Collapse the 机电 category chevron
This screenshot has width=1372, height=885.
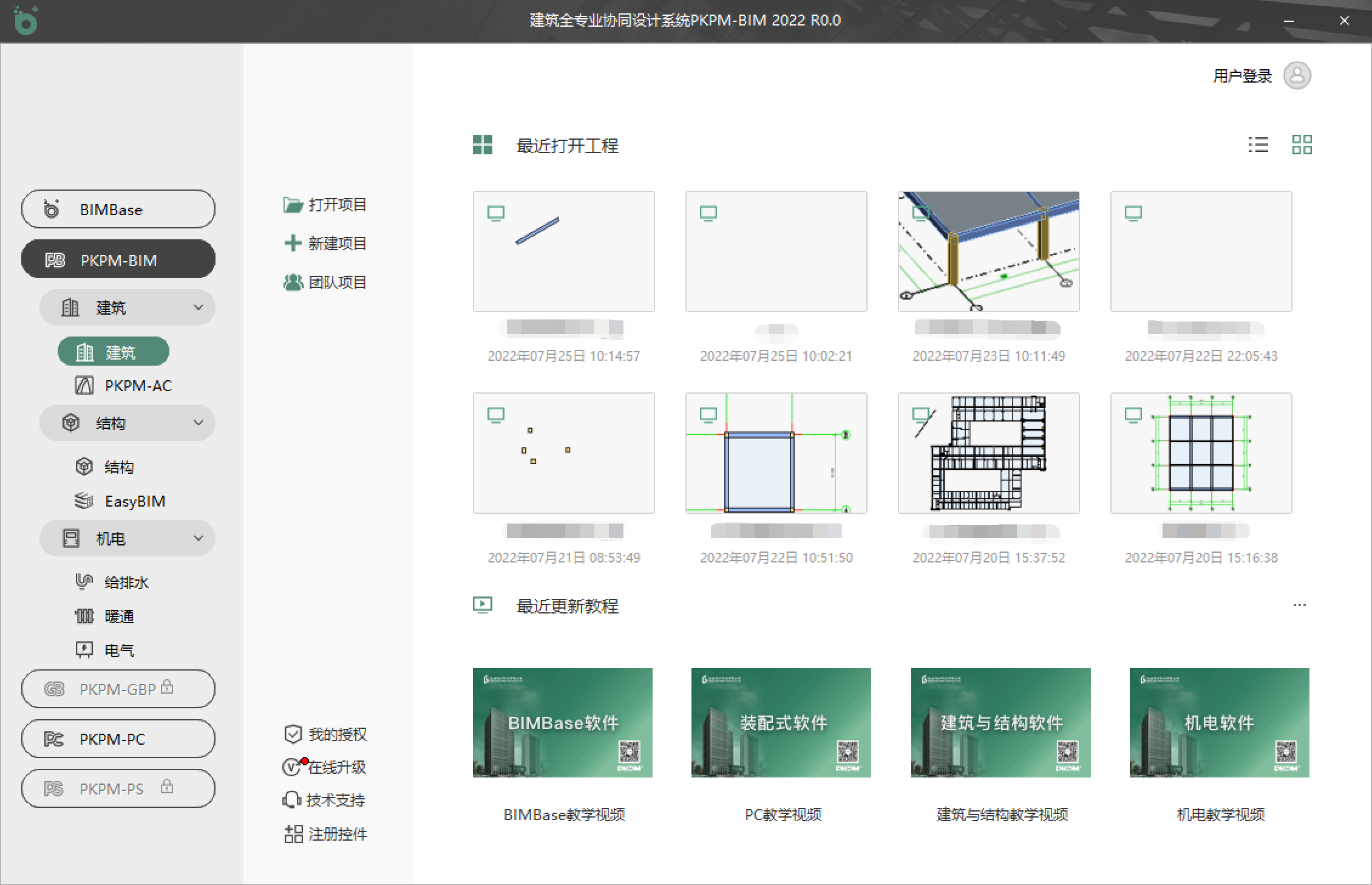coord(198,538)
